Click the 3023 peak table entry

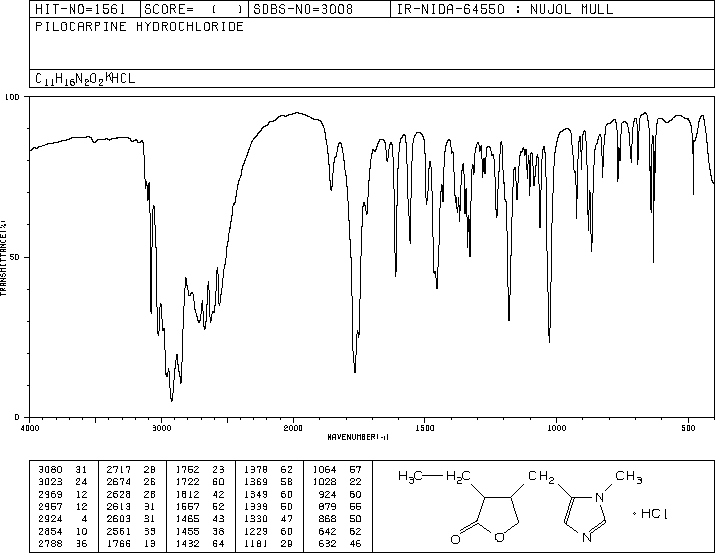(62, 481)
